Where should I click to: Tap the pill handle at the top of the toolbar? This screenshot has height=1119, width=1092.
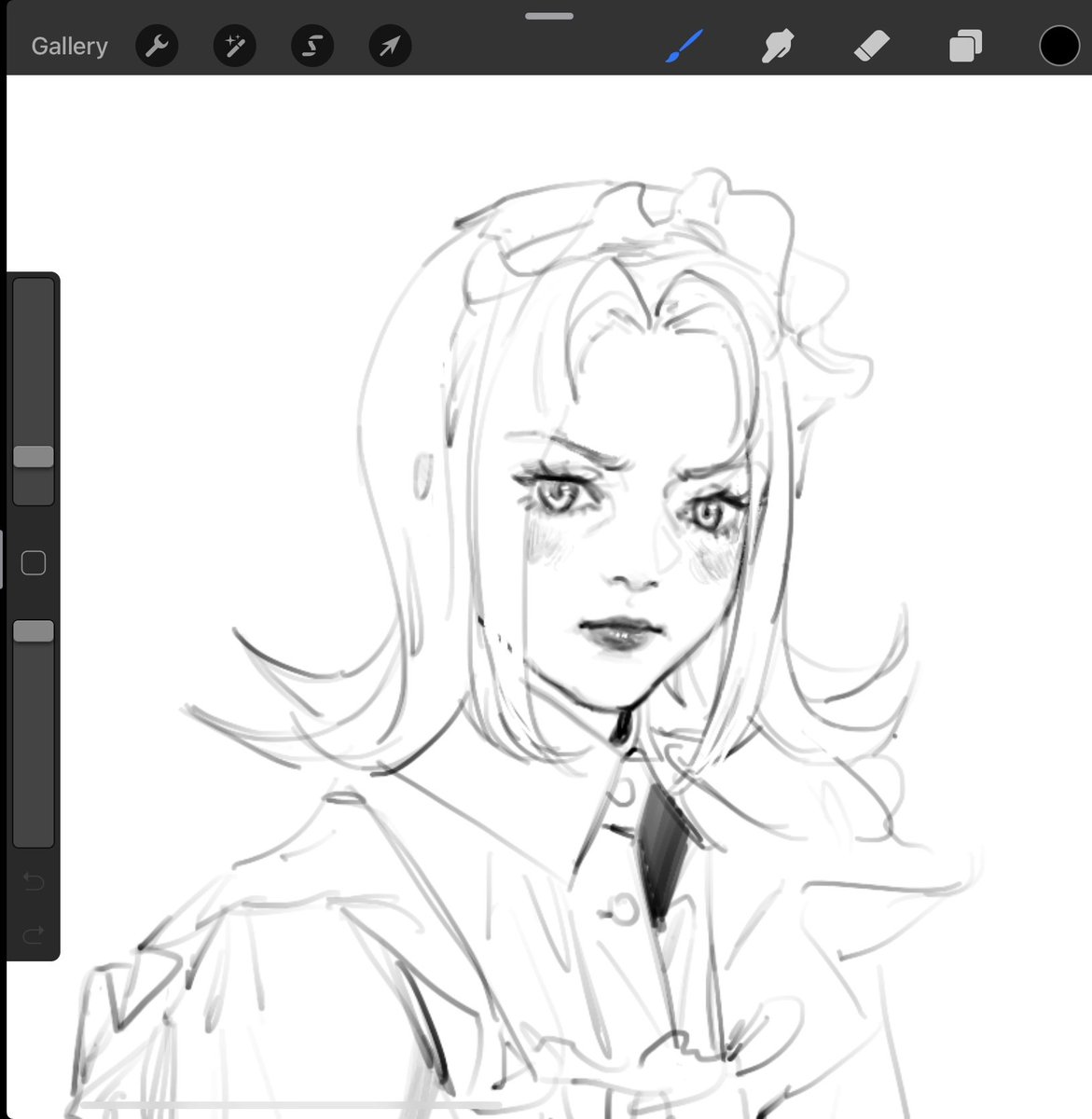[549, 16]
